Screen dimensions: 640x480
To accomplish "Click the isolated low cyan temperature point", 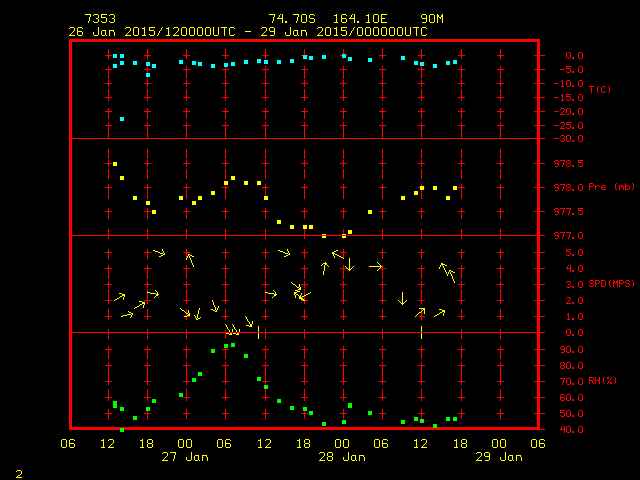I will pyautogui.click(x=122, y=119).
